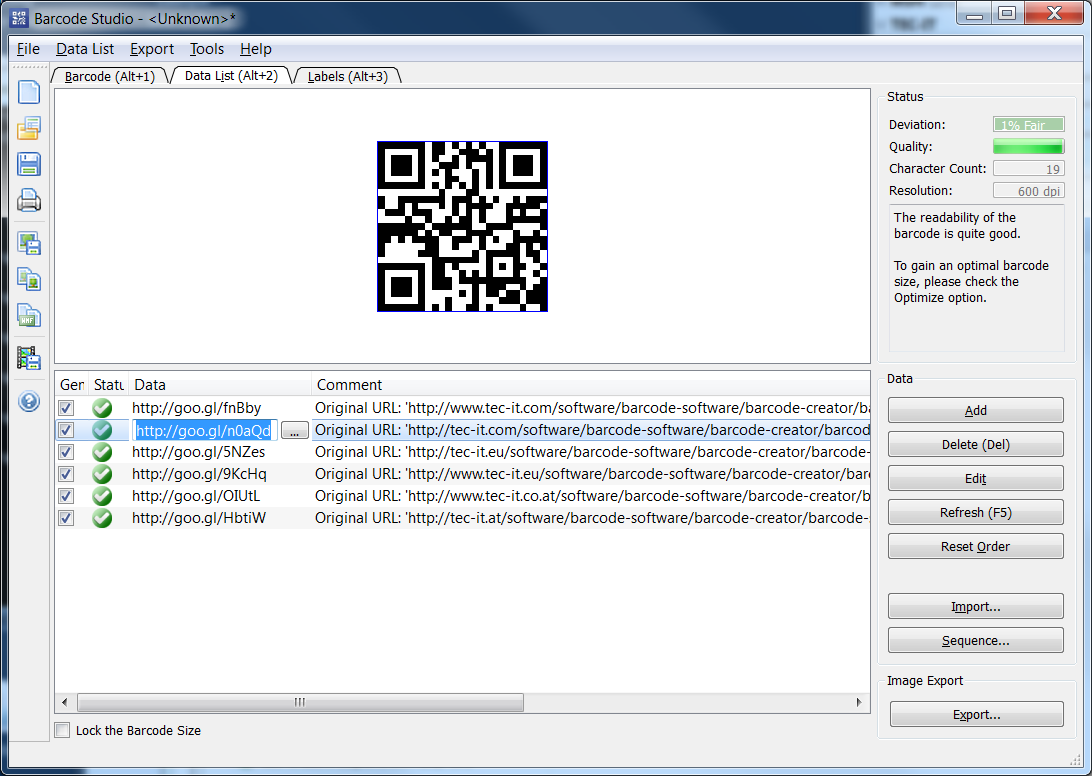Image resolution: width=1092 pixels, height=776 pixels.
Task: Click status checkmark for goo.gl/HbtiW row
Action: tap(102, 518)
